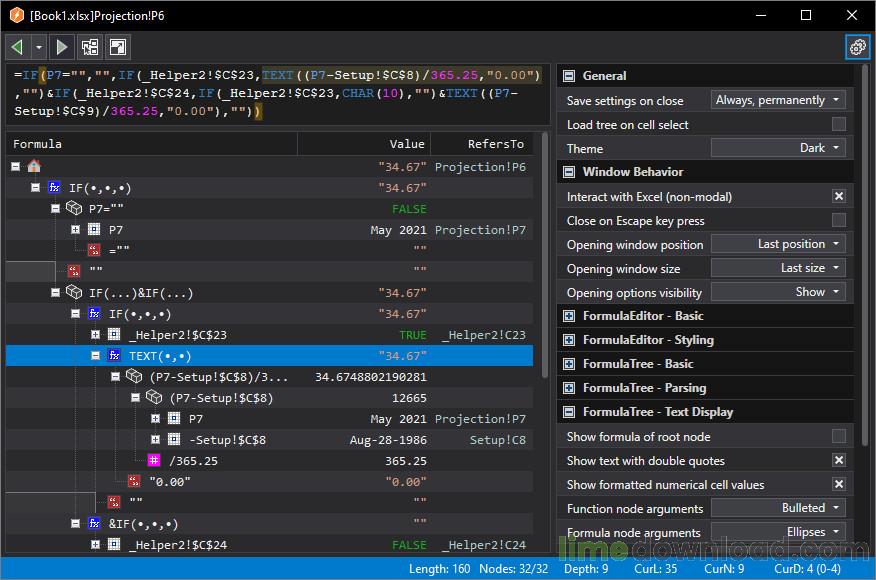
Task: Open the Theme dropdown set to Dark
Action: point(778,148)
